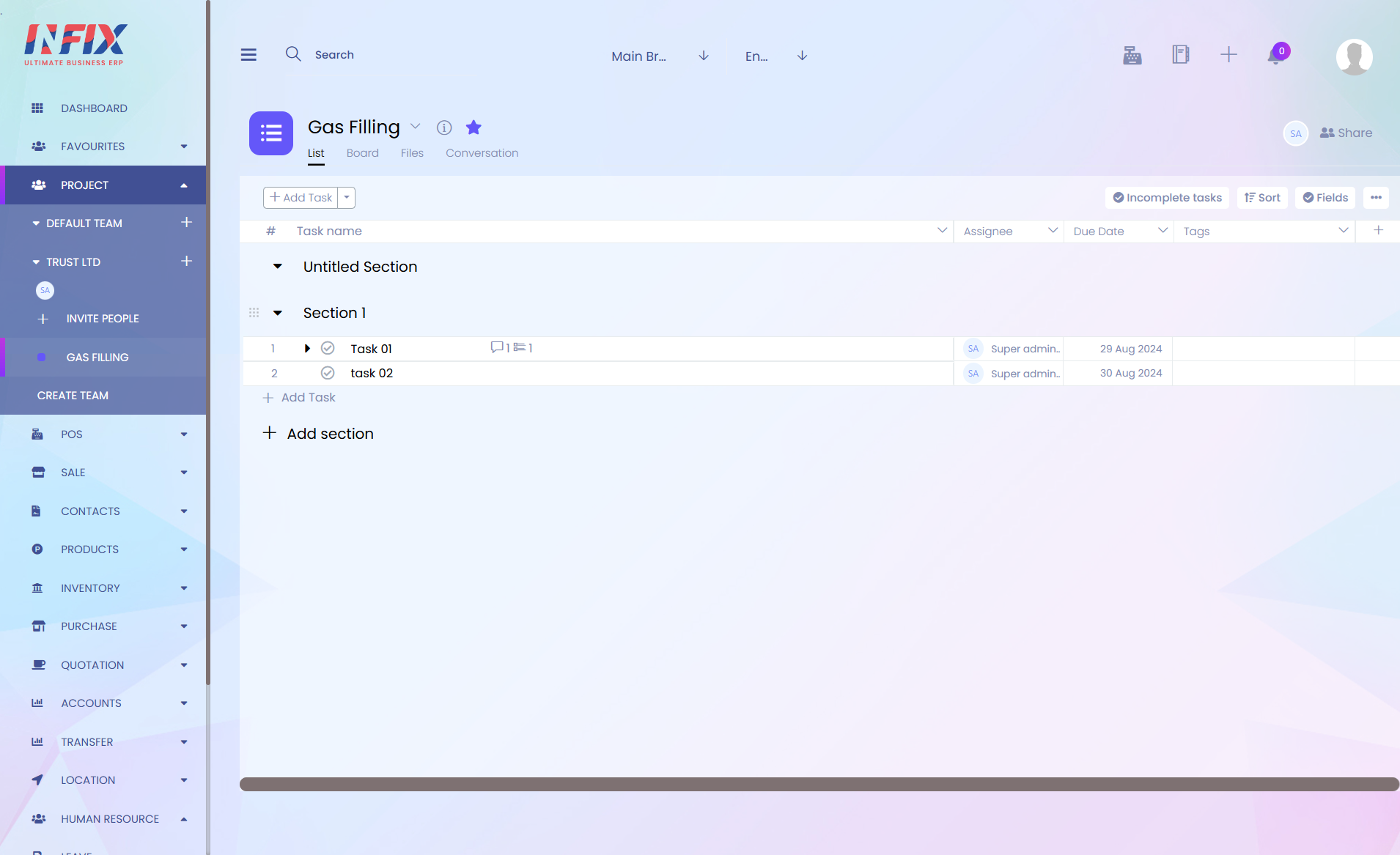Toggle the favourite star for Gas Filling

click(x=474, y=127)
